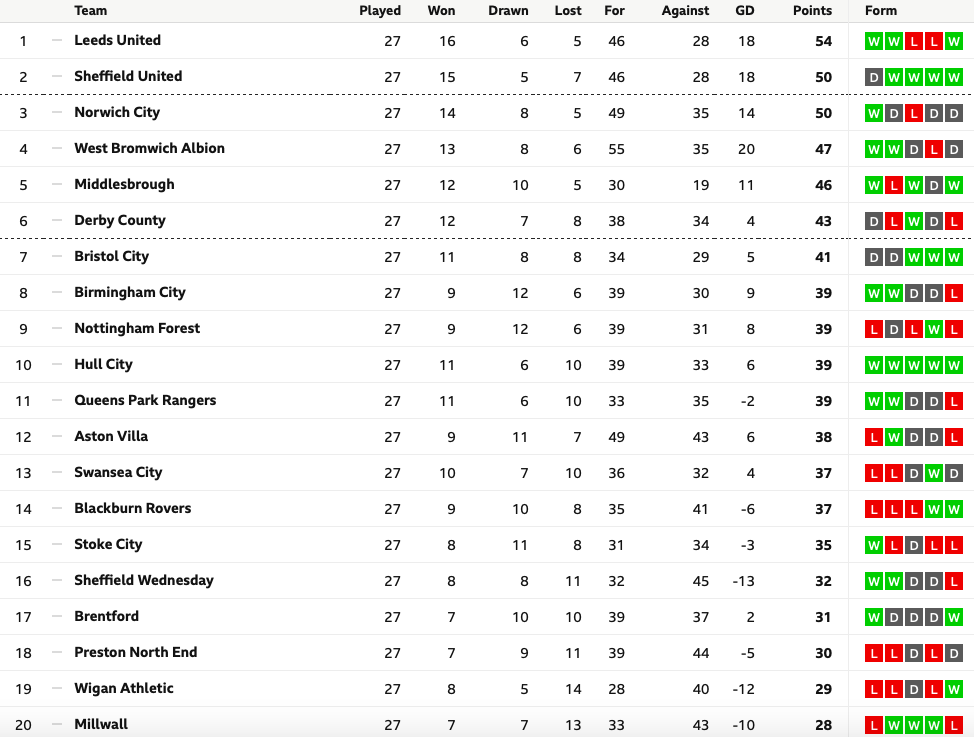This screenshot has width=974, height=737.
Task: Open the Leeds United team link
Action: pyautogui.click(x=117, y=40)
